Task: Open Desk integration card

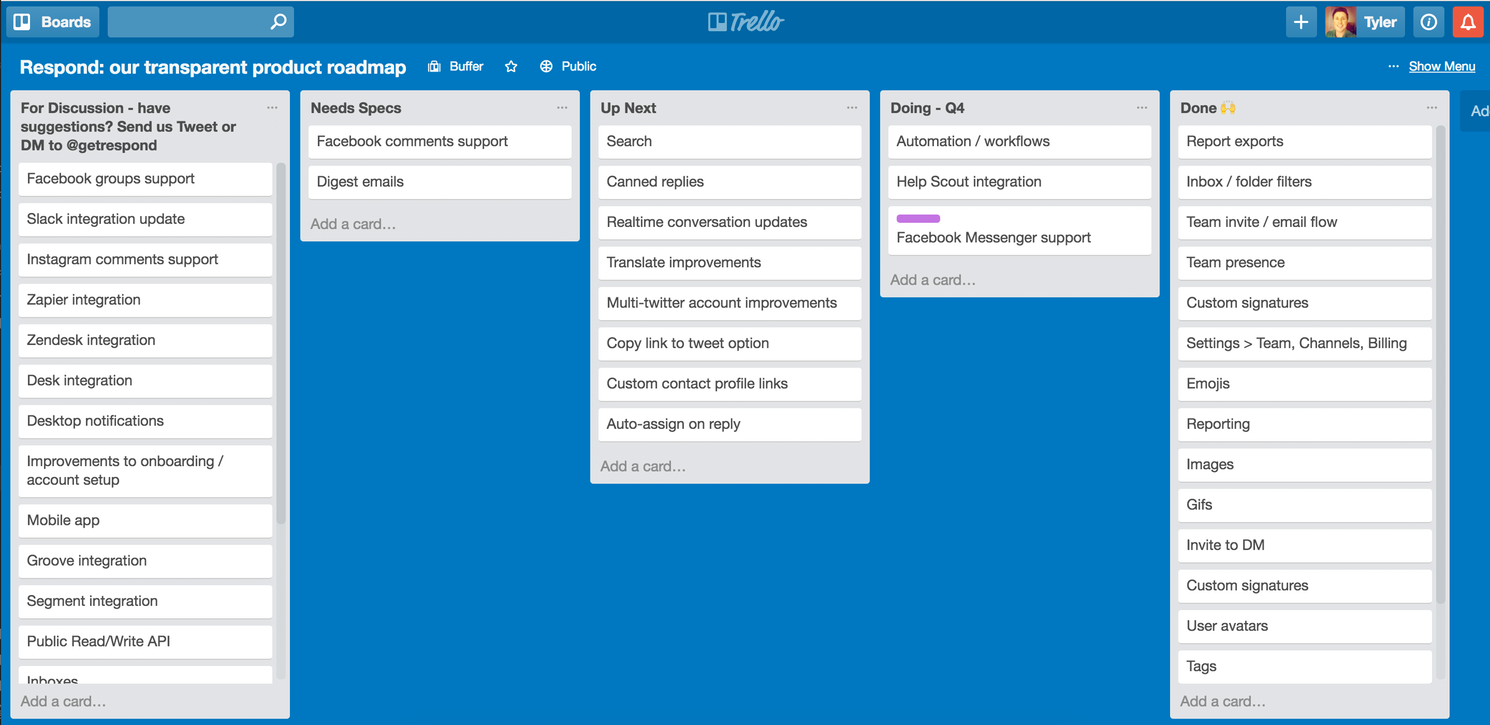Action: pos(145,381)
